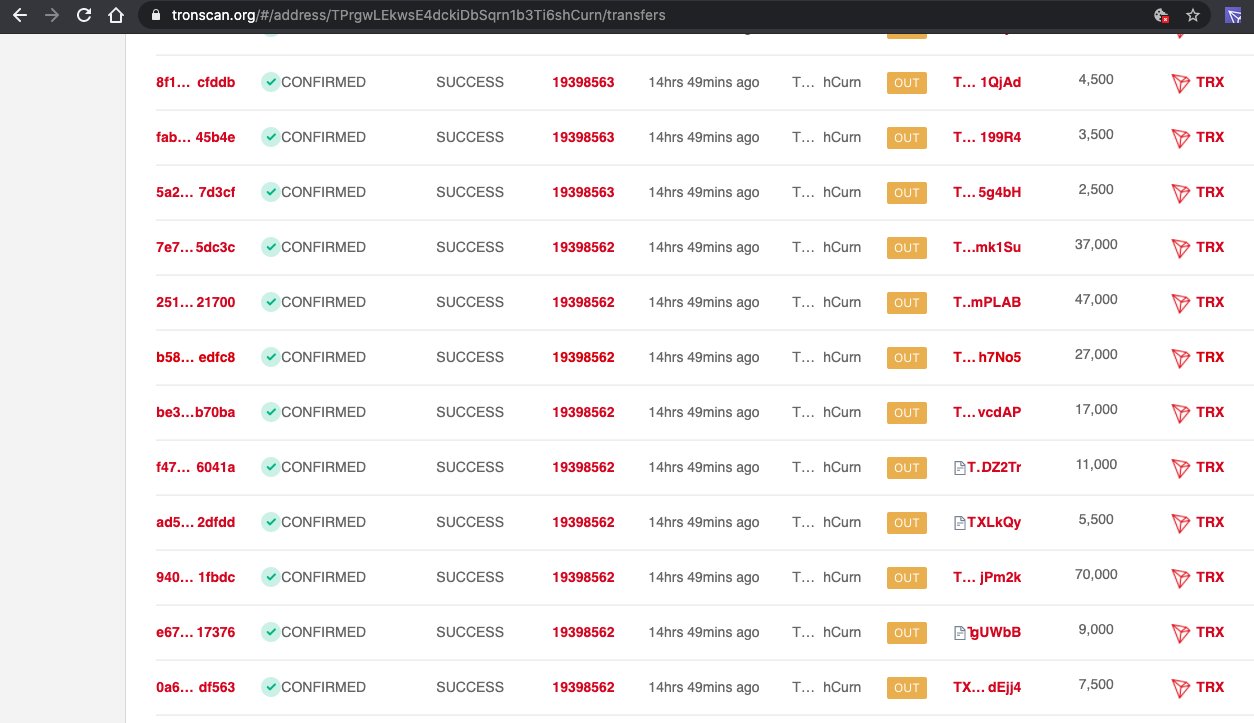Click the TRX token link in the 70,000 row

point(1210,577)
